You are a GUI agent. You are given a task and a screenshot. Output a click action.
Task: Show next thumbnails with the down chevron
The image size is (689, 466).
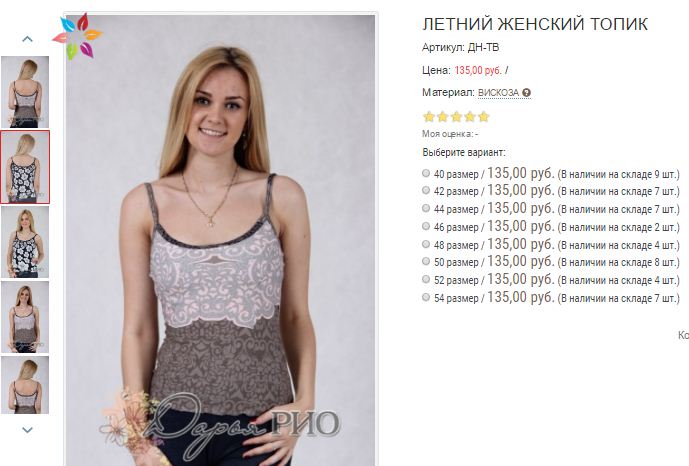point(27,430)
